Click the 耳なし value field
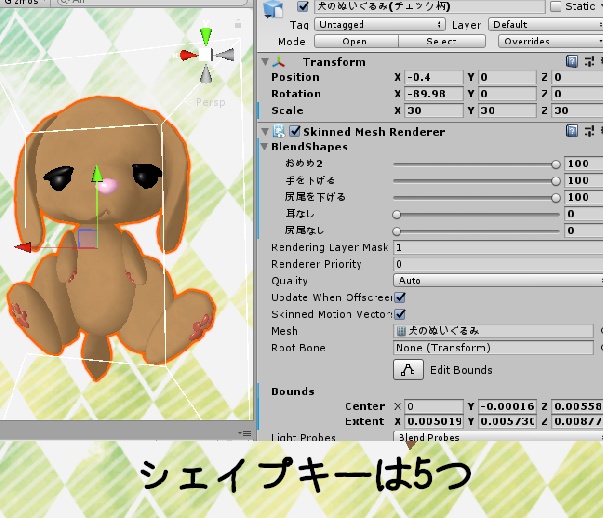The image size is (603, 518). [x=583, y=214]
